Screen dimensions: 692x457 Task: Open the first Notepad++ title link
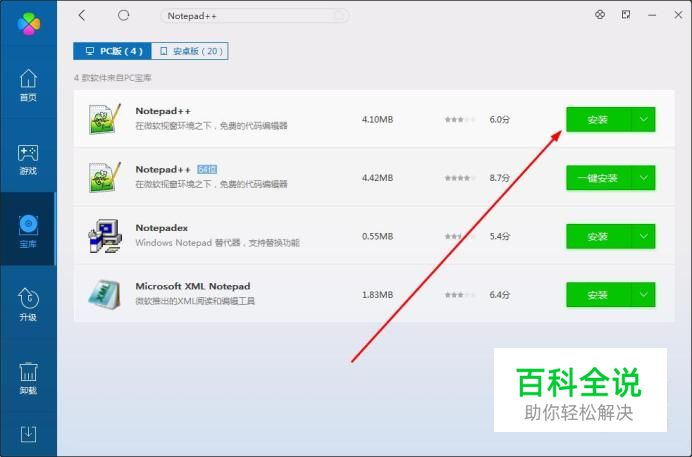(163, 111)
